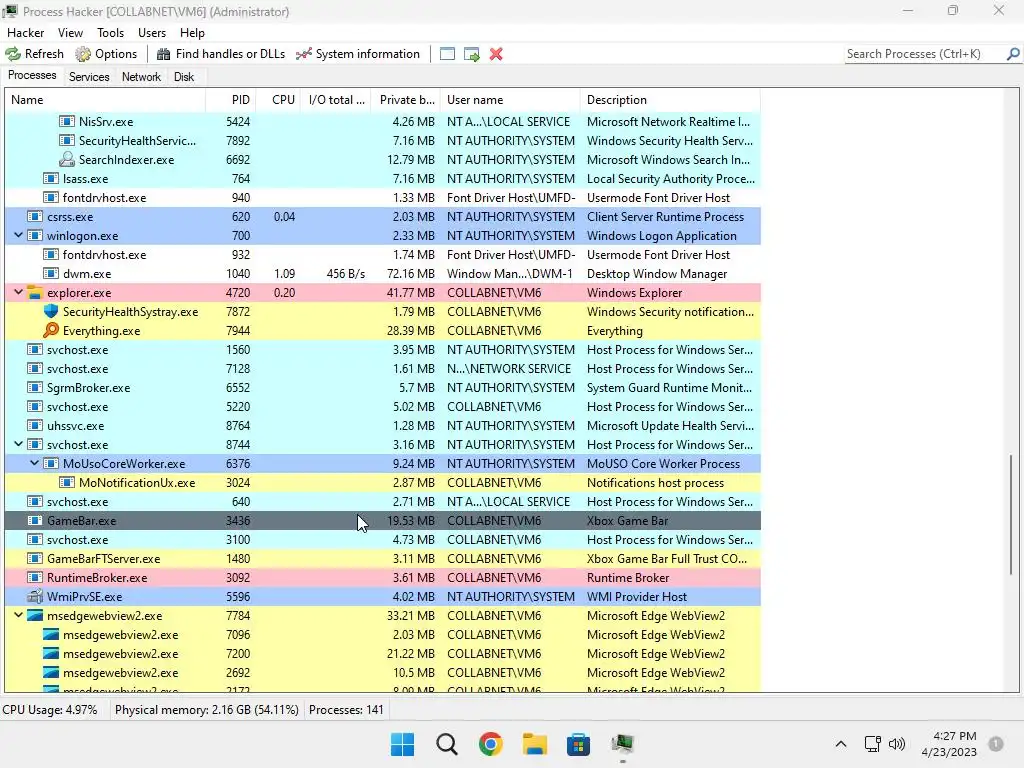Show hidden system tray icons
1024x768 pixels.
(x=841, y=744)
